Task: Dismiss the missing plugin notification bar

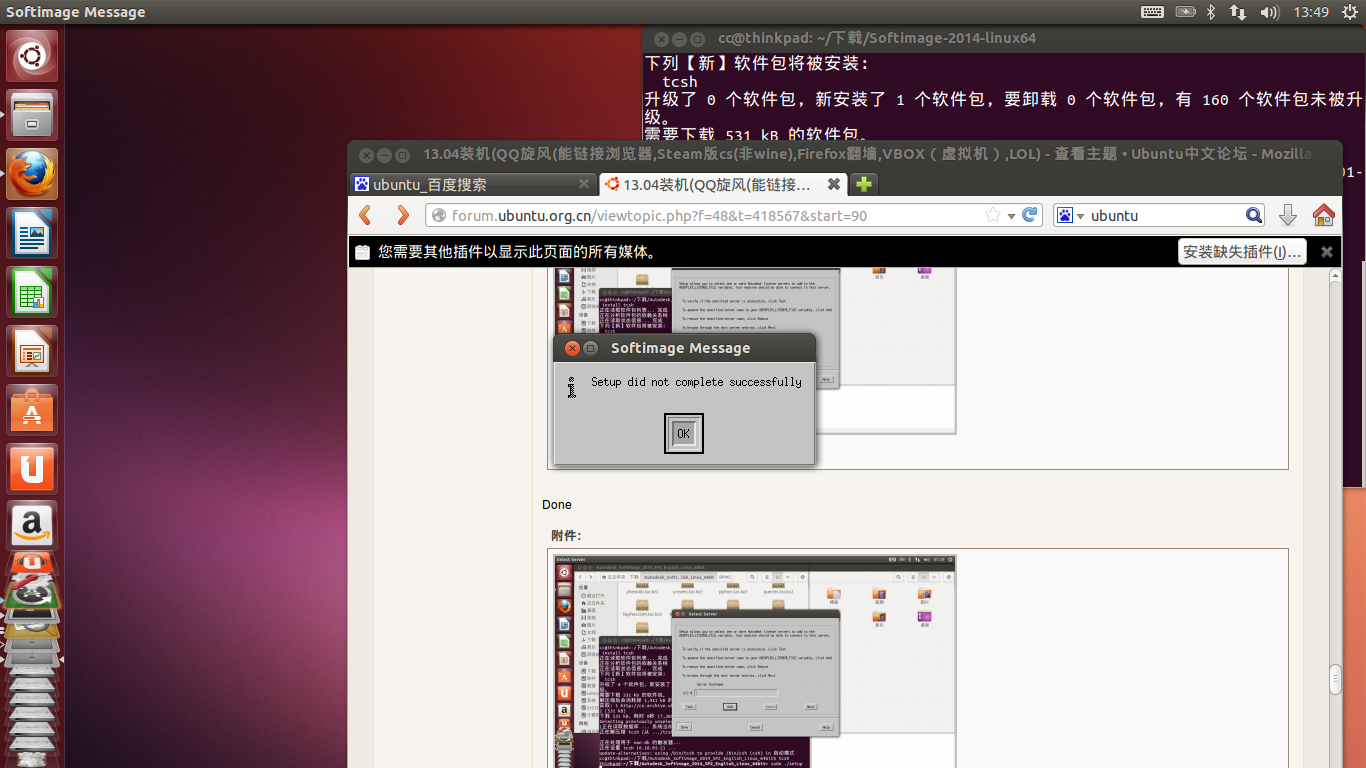Action: (x=1326, y=252)
